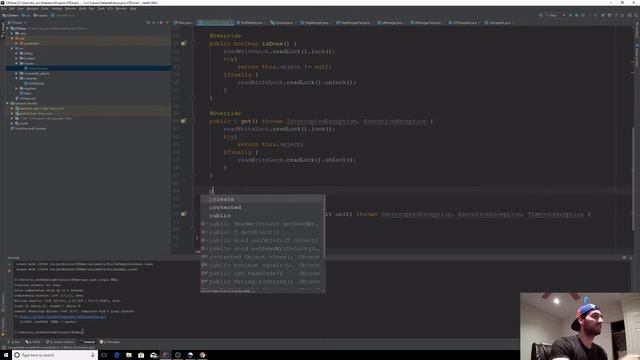640x360 pixels.
Task: Collapse the project root folder arrow
Action: (x=8, y=28)
